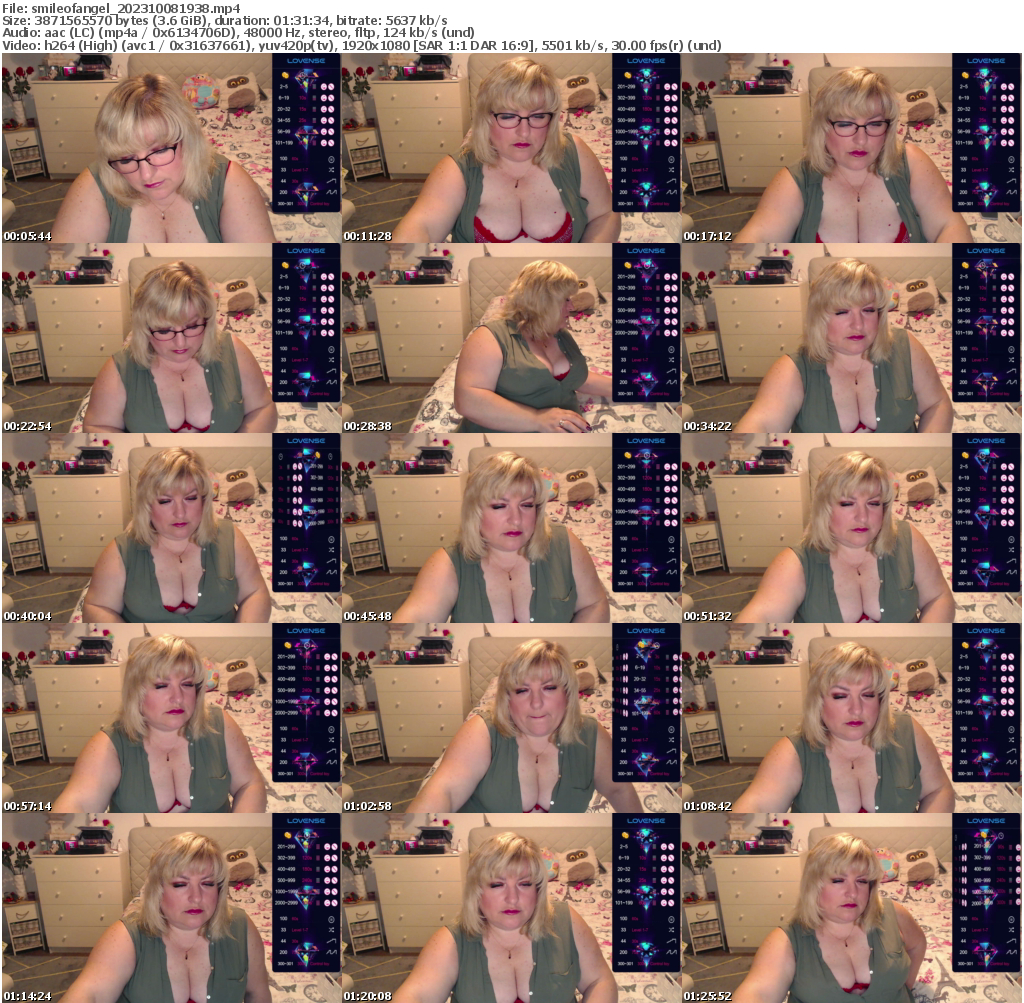
Task: Click the 60s duration label next to 100 tokens
Action: pyautogui.click(x=296, y=159)
